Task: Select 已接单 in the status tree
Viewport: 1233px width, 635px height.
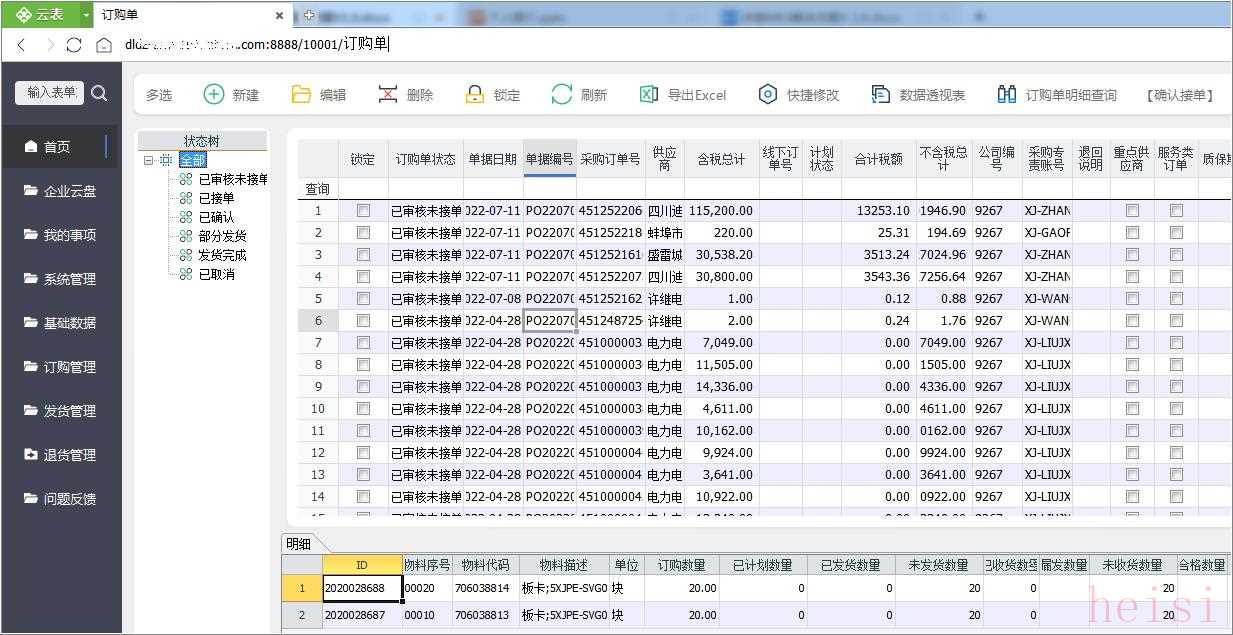Action: point(216,198)
